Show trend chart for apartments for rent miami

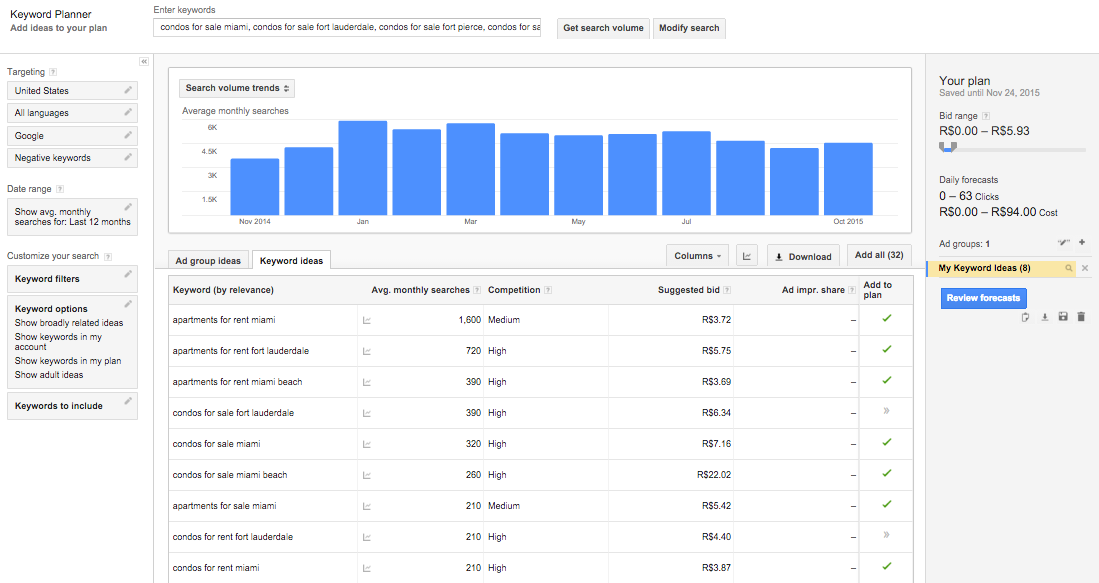367,320
